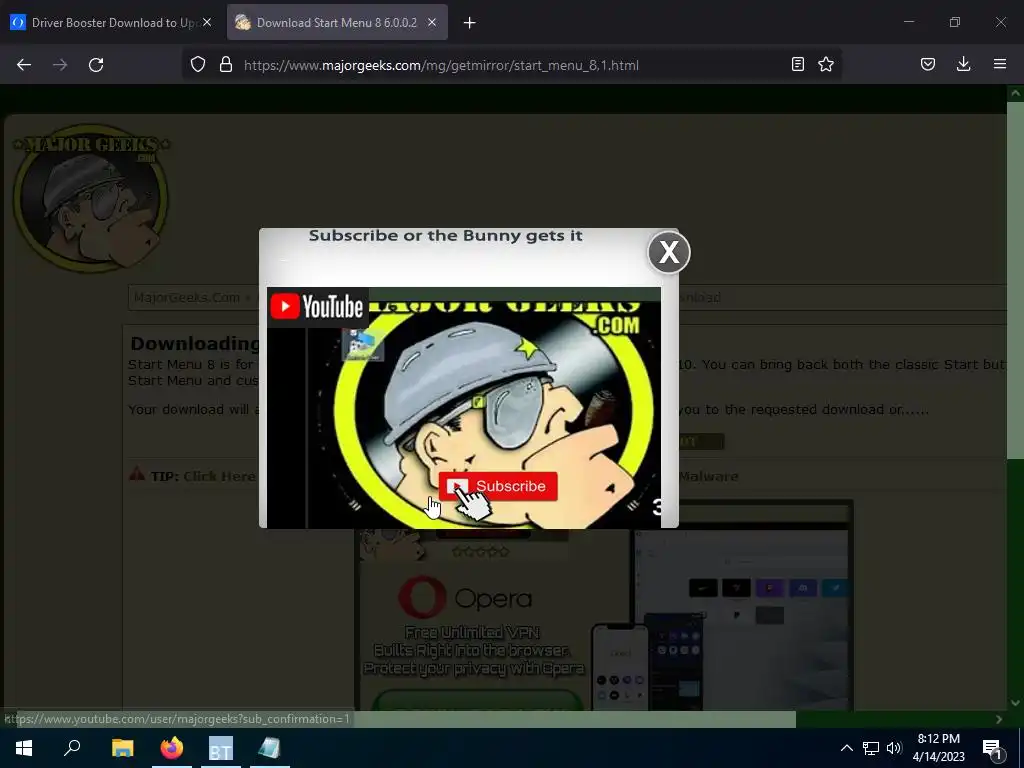This screenshot has height=768, width=1024.
Task: Open File Explorer from taskbar
Action: point(122,748)
